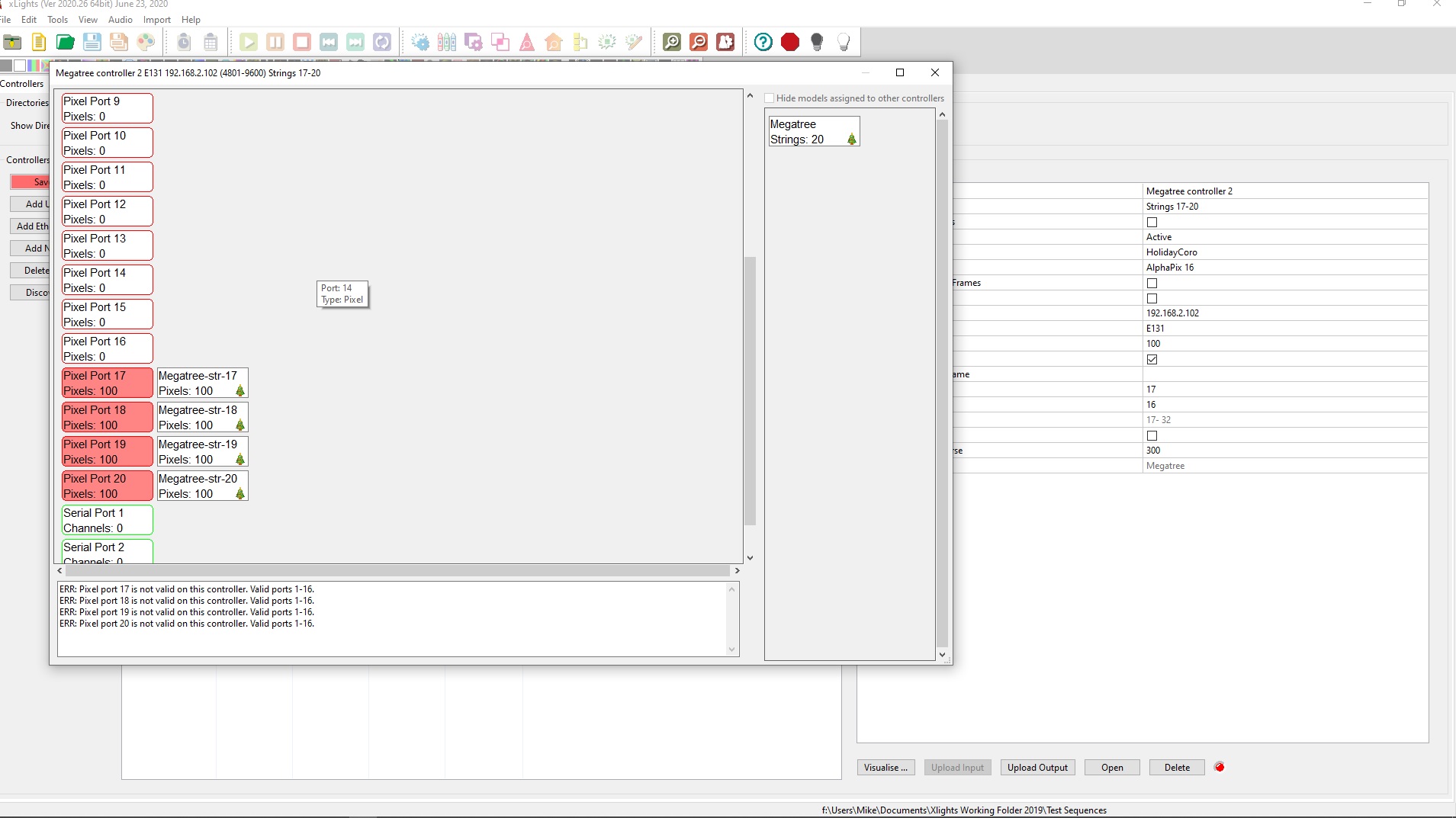The image size is (1456, 818).
Task: Click the color palette icon
Action: pyautogui.click(x=145, y=42)
